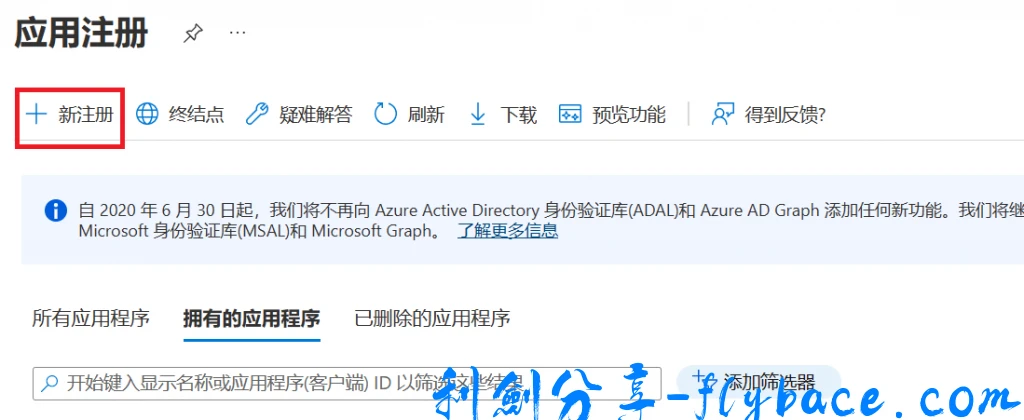Focus the application name filter input
This screenshot has height=420, width=1024.
coord(347,383)
